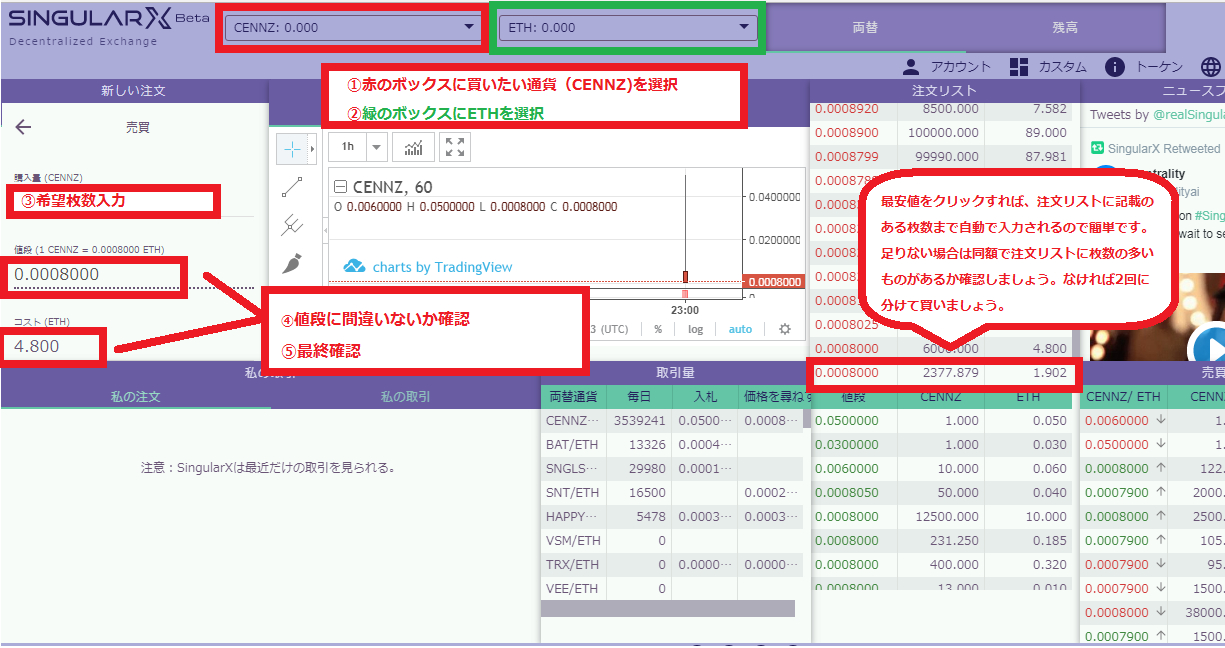This screenshot has height=648, width=1225.
Task: Choose the trend line drawing tool
Action: pyautogui.click(x=292, y=187)
